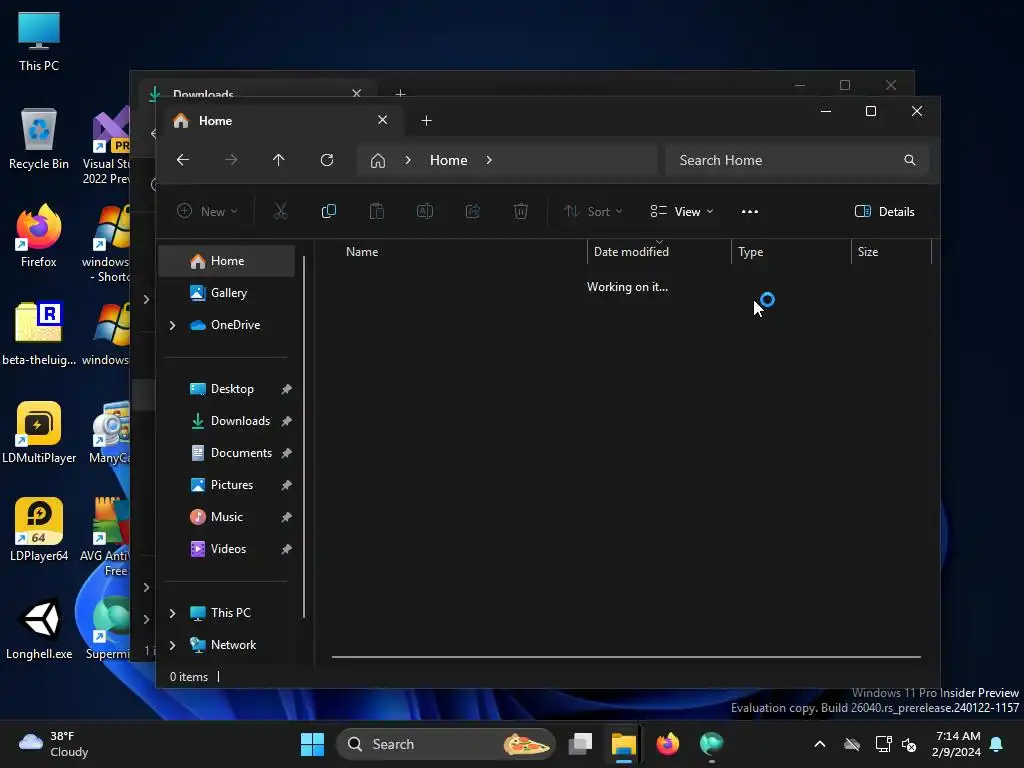1024x768 pixels.
Task: Expand OneDrive in navigation pane
Action: tap(172, 325)
